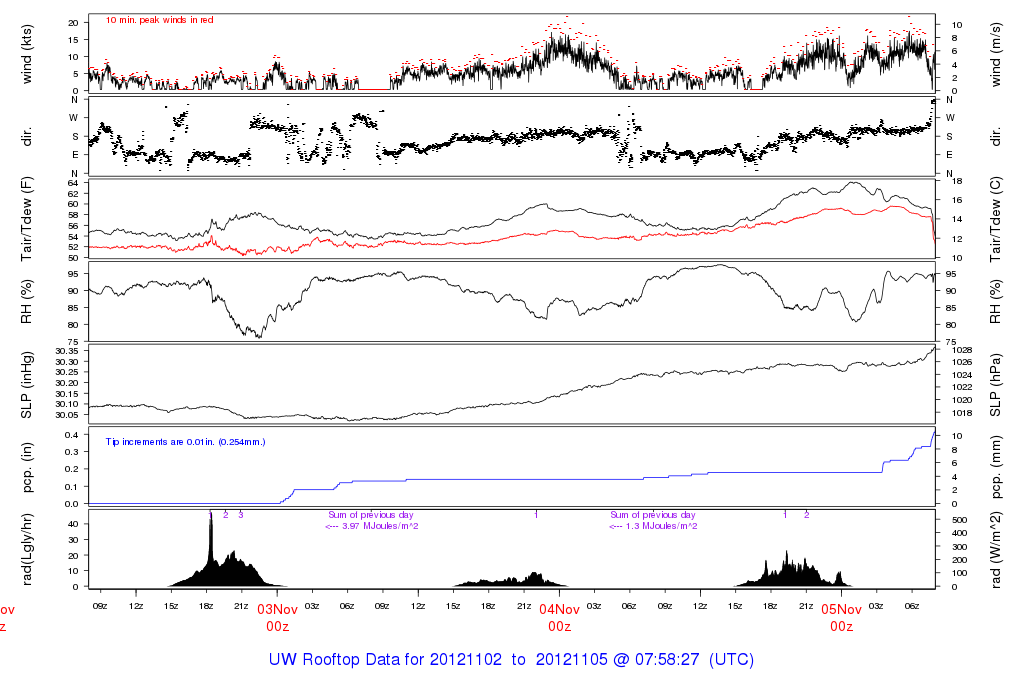
Task: Select the 'rad(Lgly/hr)' axis label
Action: pos(27,550)
